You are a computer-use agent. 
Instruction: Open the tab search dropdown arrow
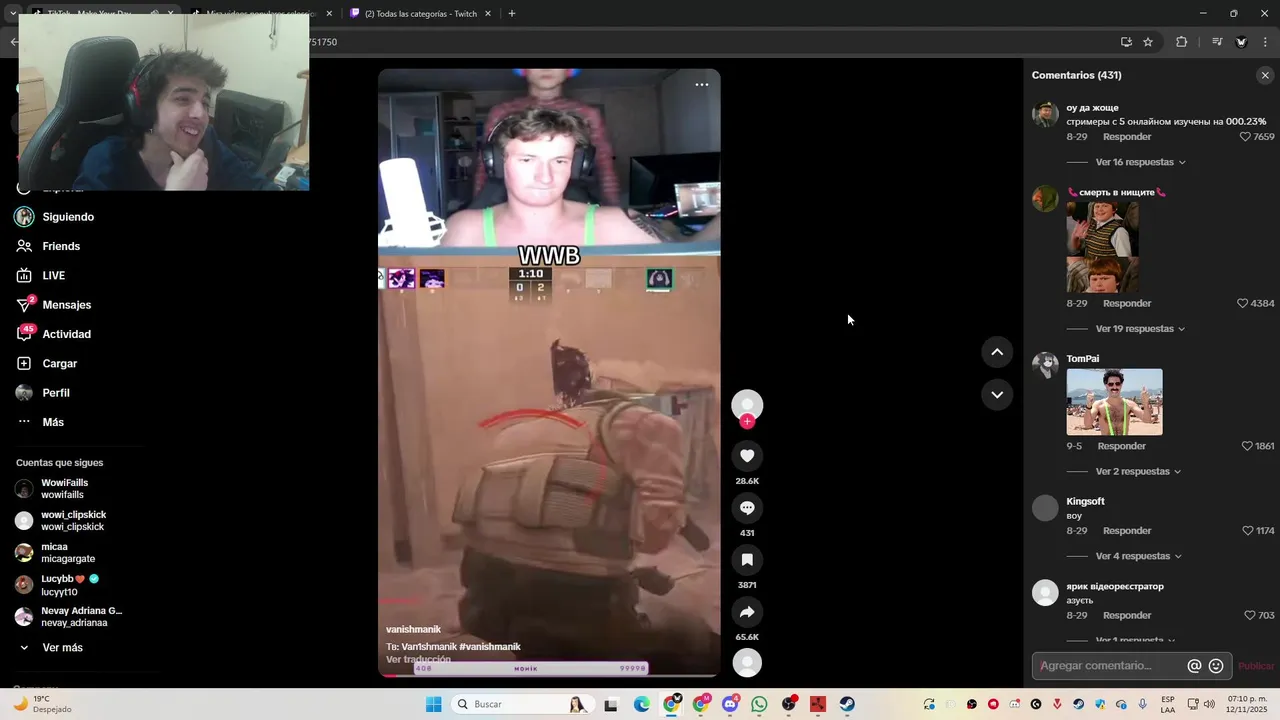pyautogui.click(x=12, y=14)
